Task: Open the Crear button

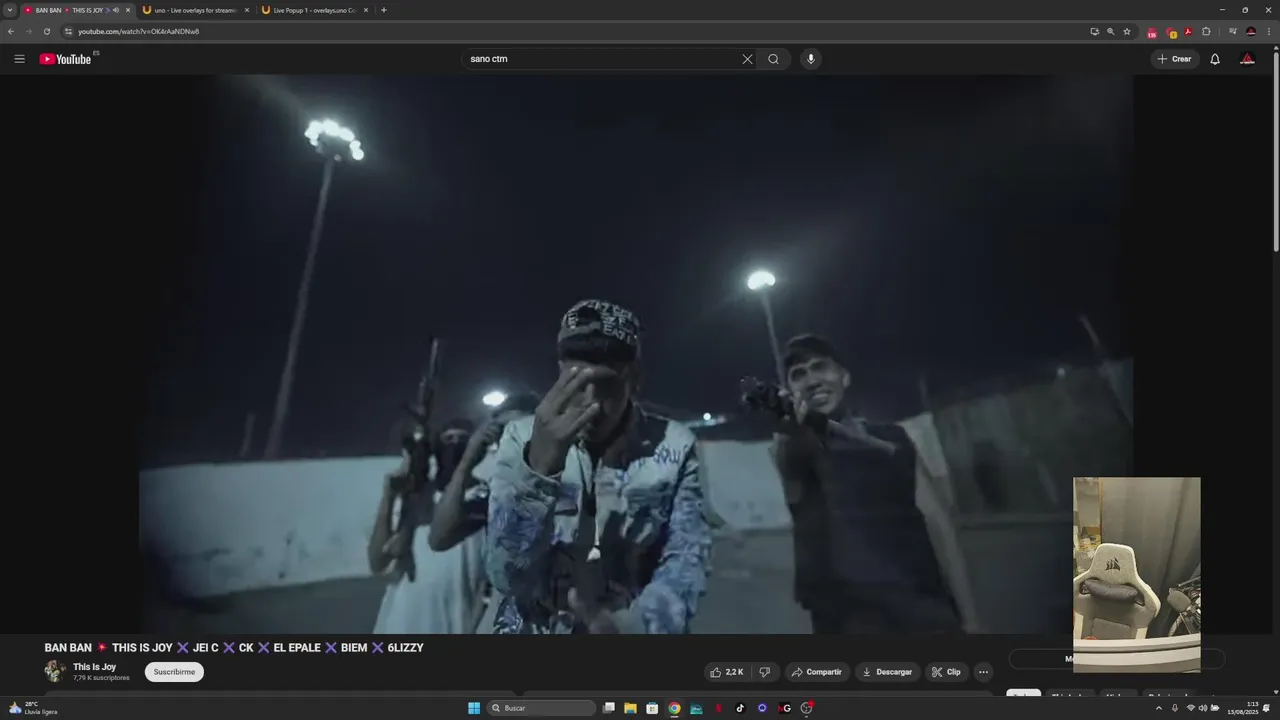Action: (x=1174, y=59)
